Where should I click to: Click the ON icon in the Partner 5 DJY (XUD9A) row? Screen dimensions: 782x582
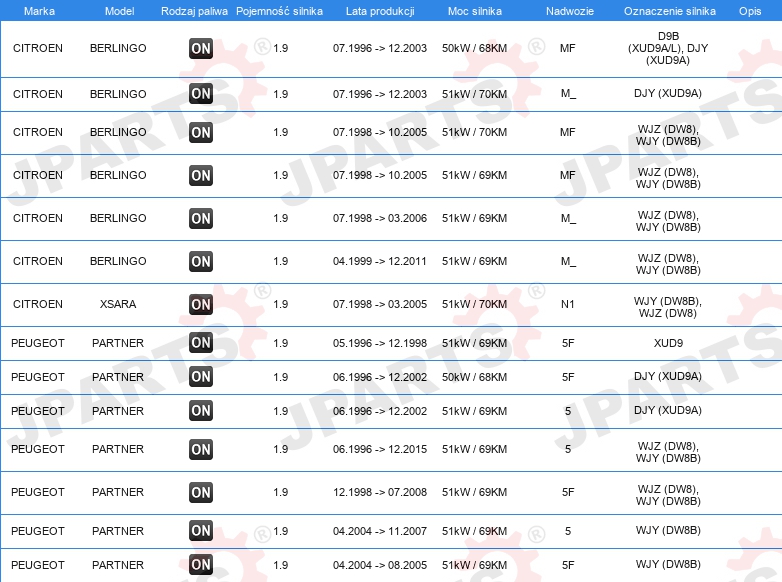[x=201, y=411]
